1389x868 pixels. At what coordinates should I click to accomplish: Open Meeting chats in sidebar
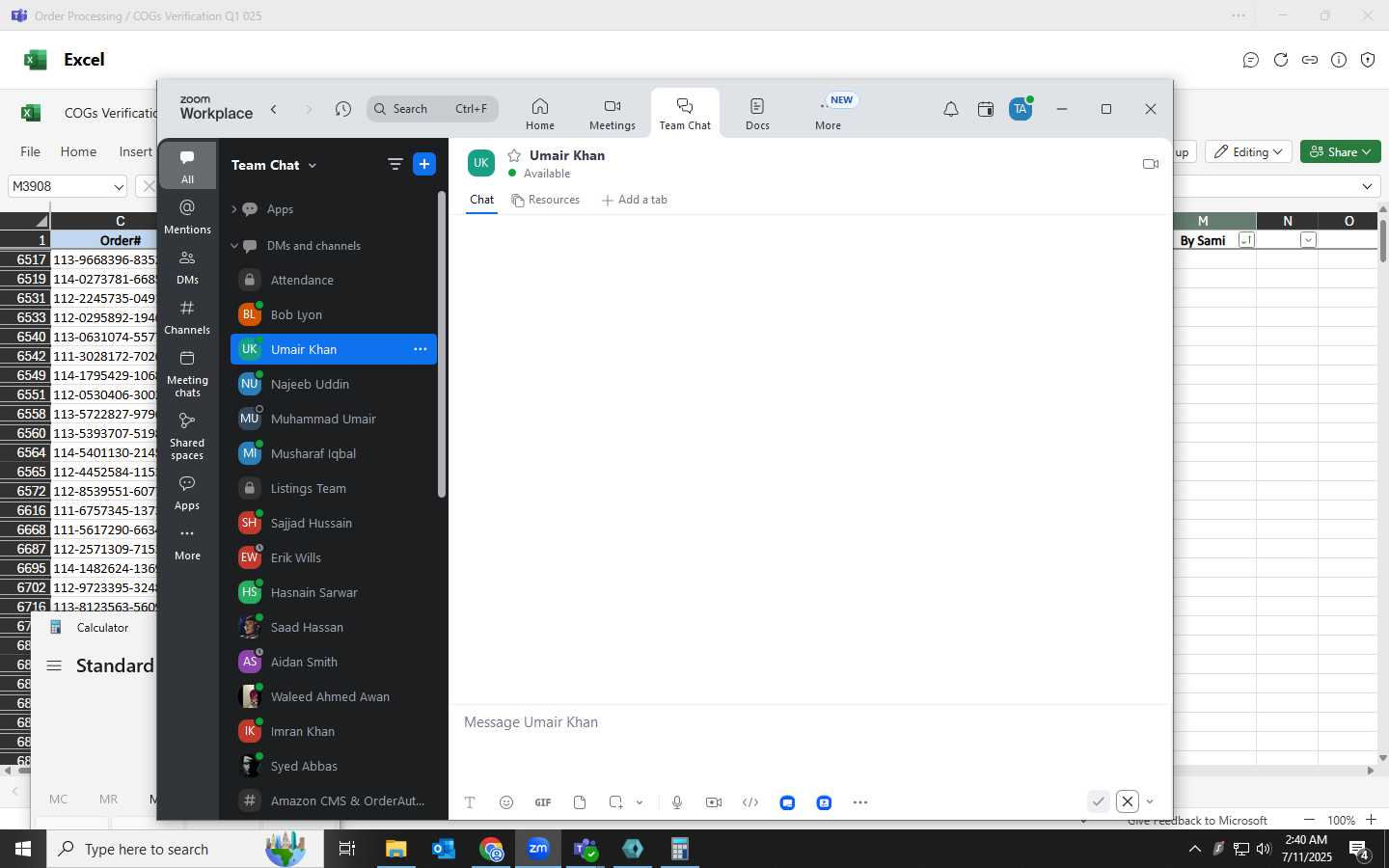187,373
